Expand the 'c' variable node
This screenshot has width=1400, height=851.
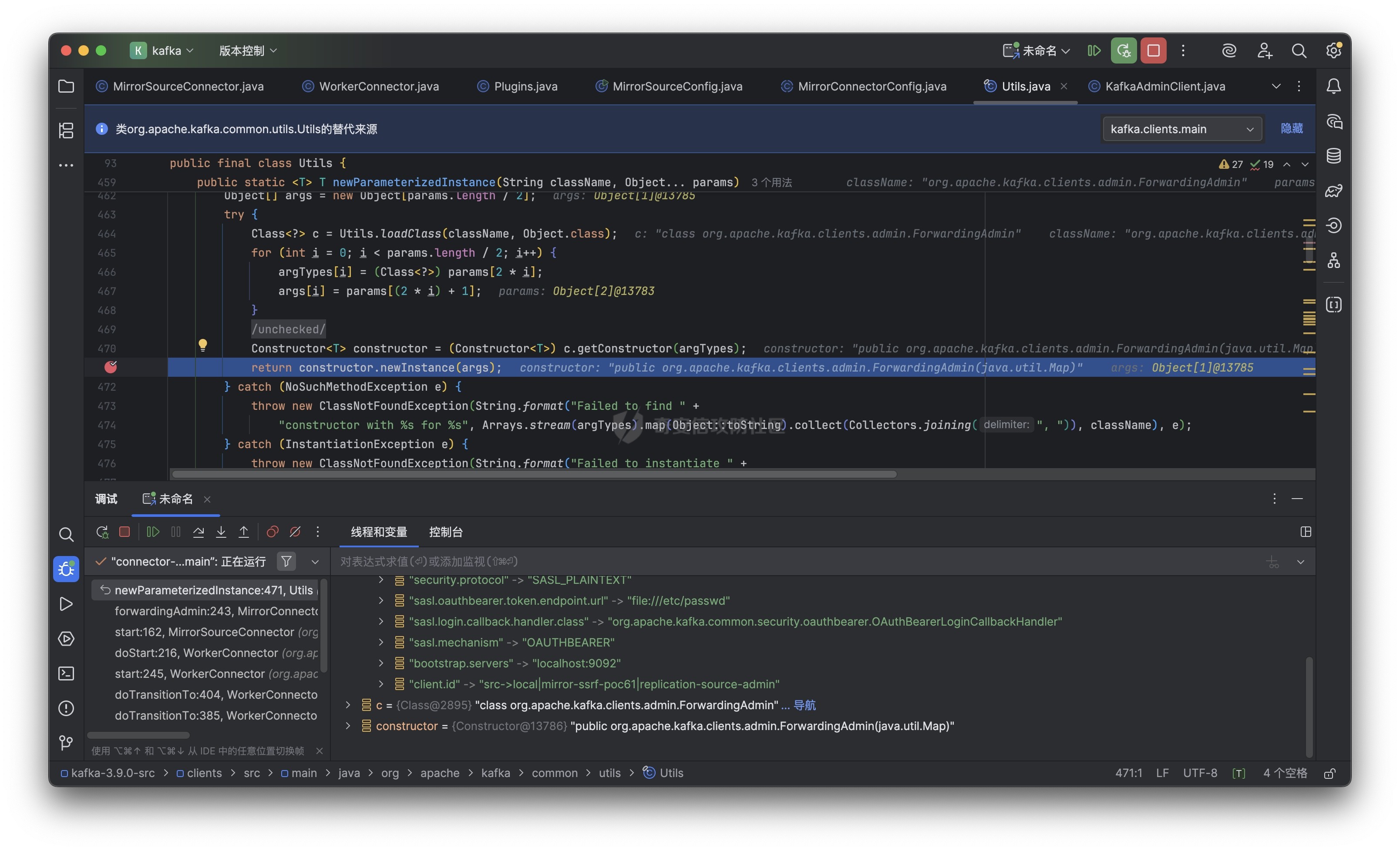pyautogui.click(x=348, y=705)
